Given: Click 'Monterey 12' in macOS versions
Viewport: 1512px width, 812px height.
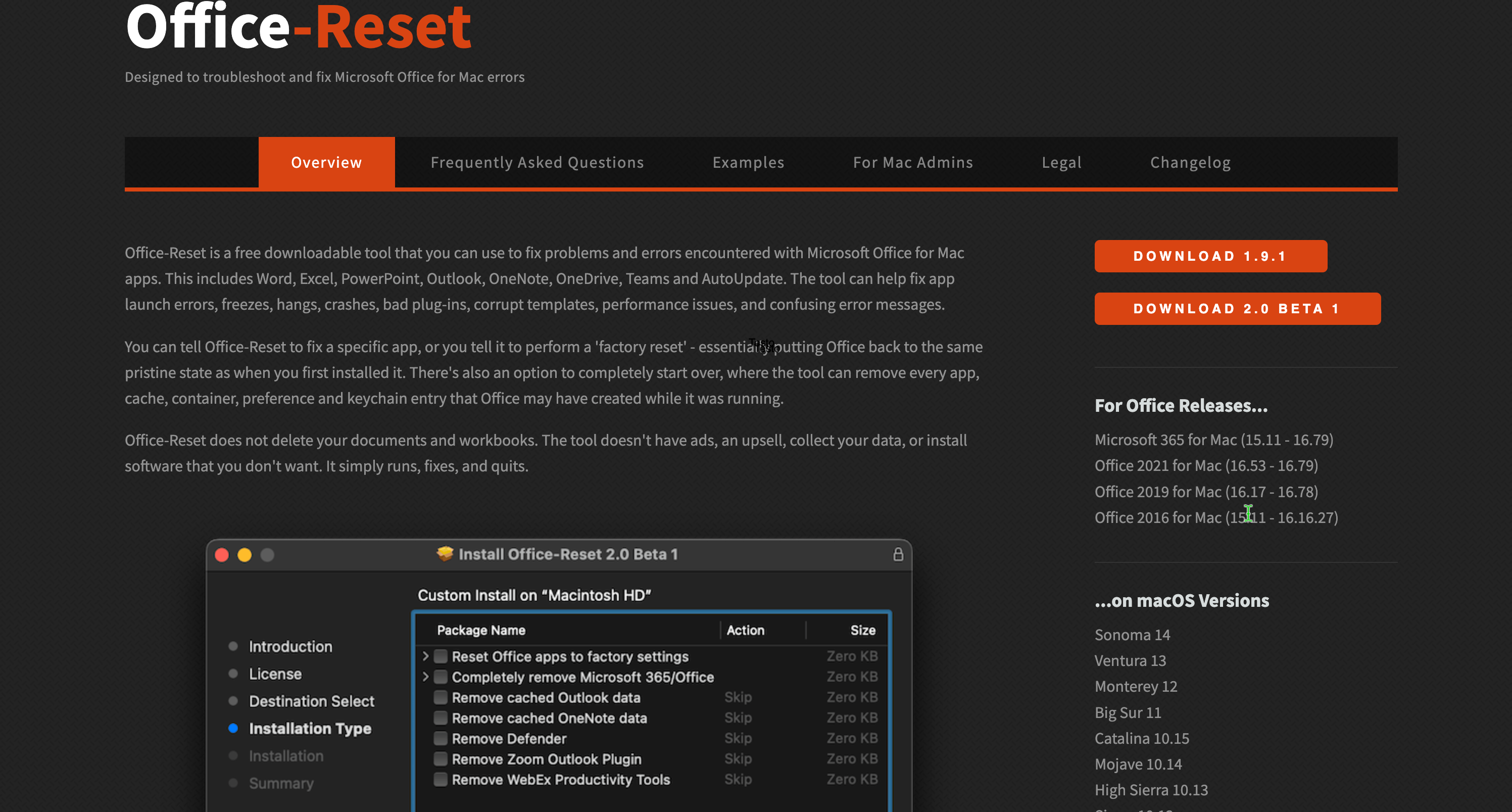Looking at the screenshot, I should pyautogui.click(x=1136, y=687).
